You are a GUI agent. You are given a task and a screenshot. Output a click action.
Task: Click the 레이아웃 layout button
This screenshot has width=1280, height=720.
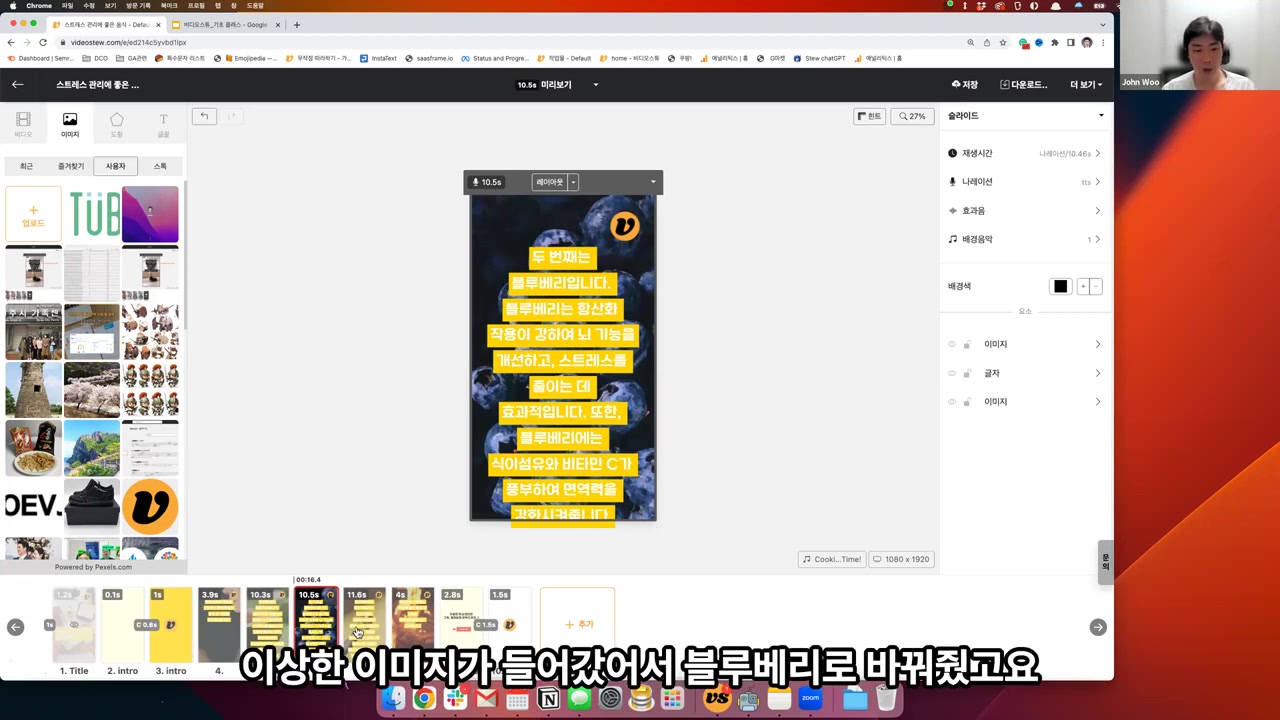(550, 182)
